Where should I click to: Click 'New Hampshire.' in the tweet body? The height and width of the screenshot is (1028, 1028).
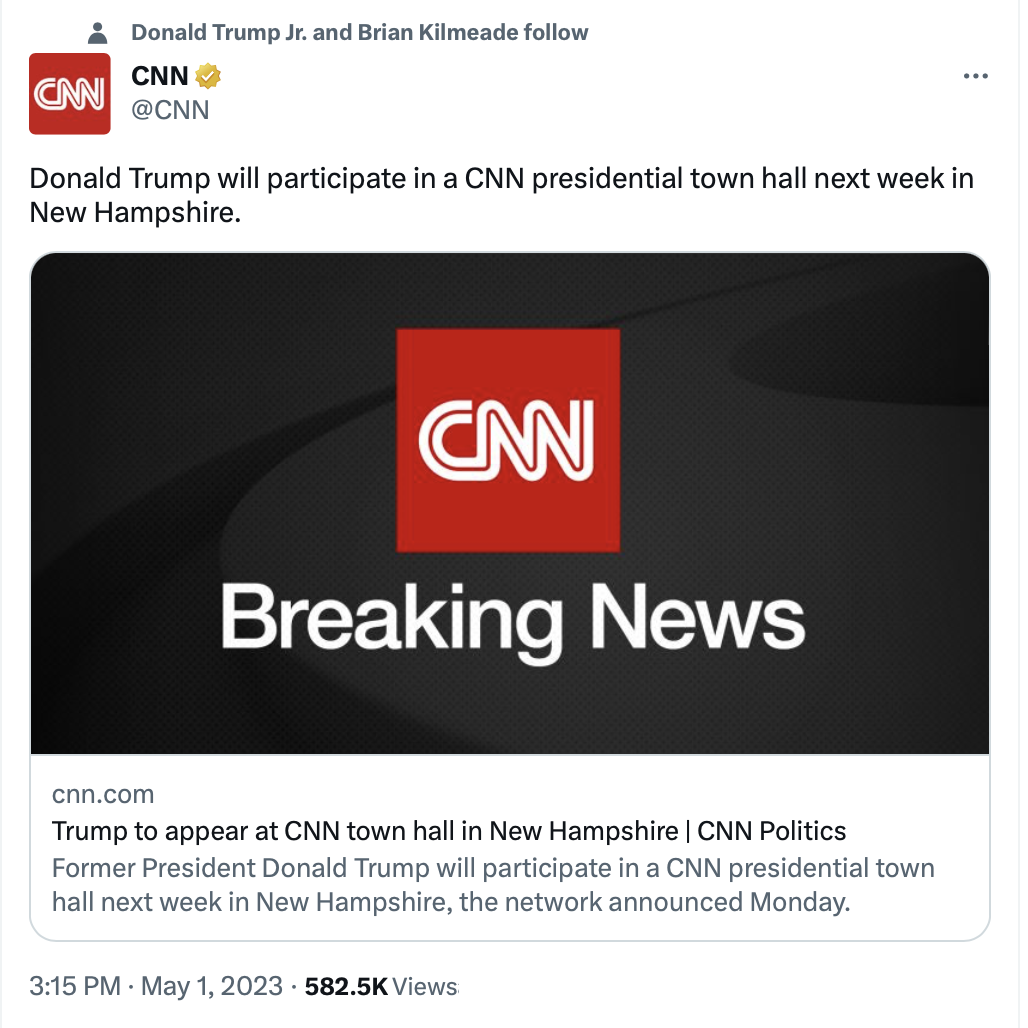pyautogui.click(x=135, y=212)
